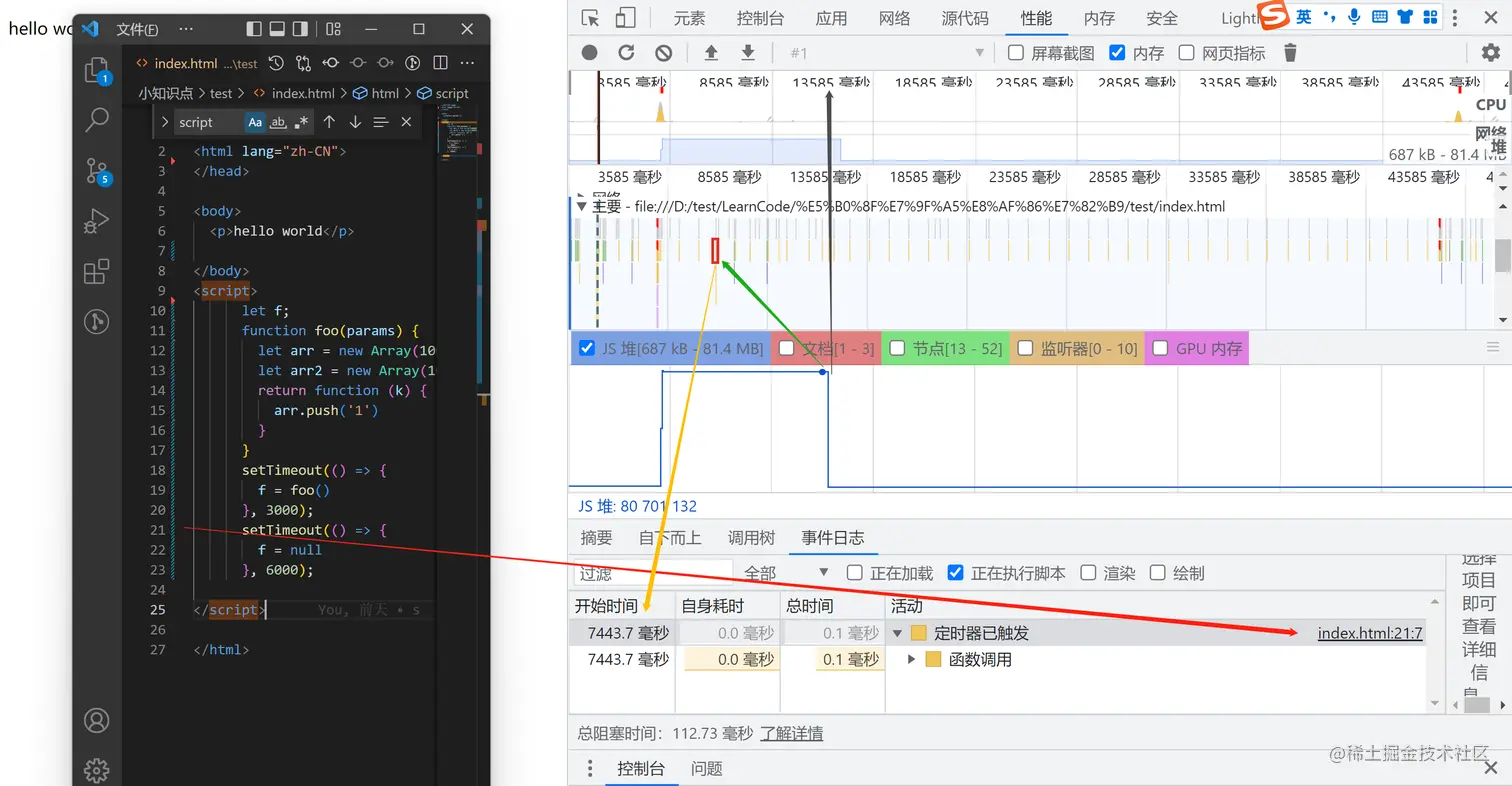Go to next match in find widget
Viewport: 1512px width, 786px height.
coord(355,122)
